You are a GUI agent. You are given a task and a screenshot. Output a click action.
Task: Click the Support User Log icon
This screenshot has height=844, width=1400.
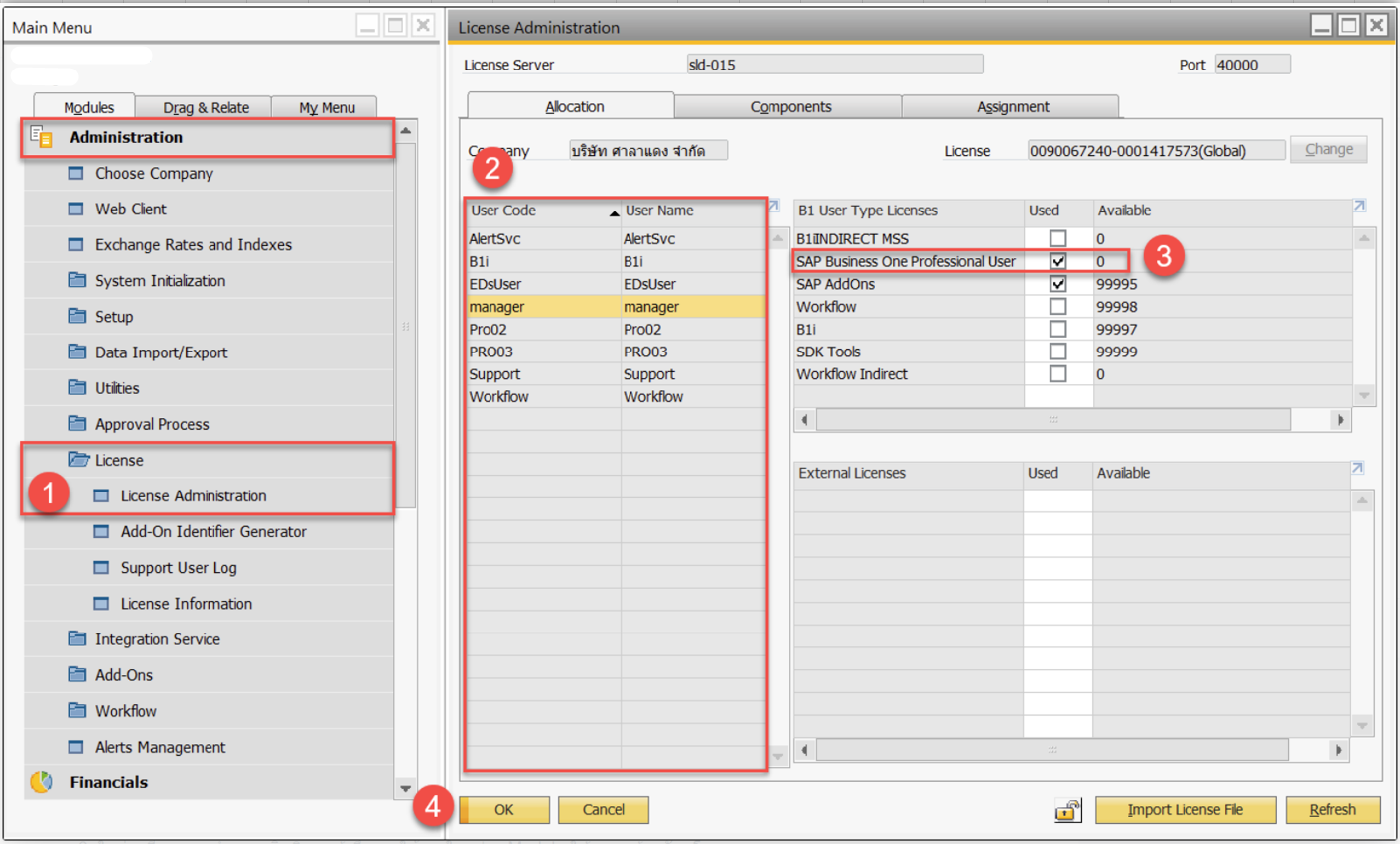pyautogui.click(x=102, y=567)
